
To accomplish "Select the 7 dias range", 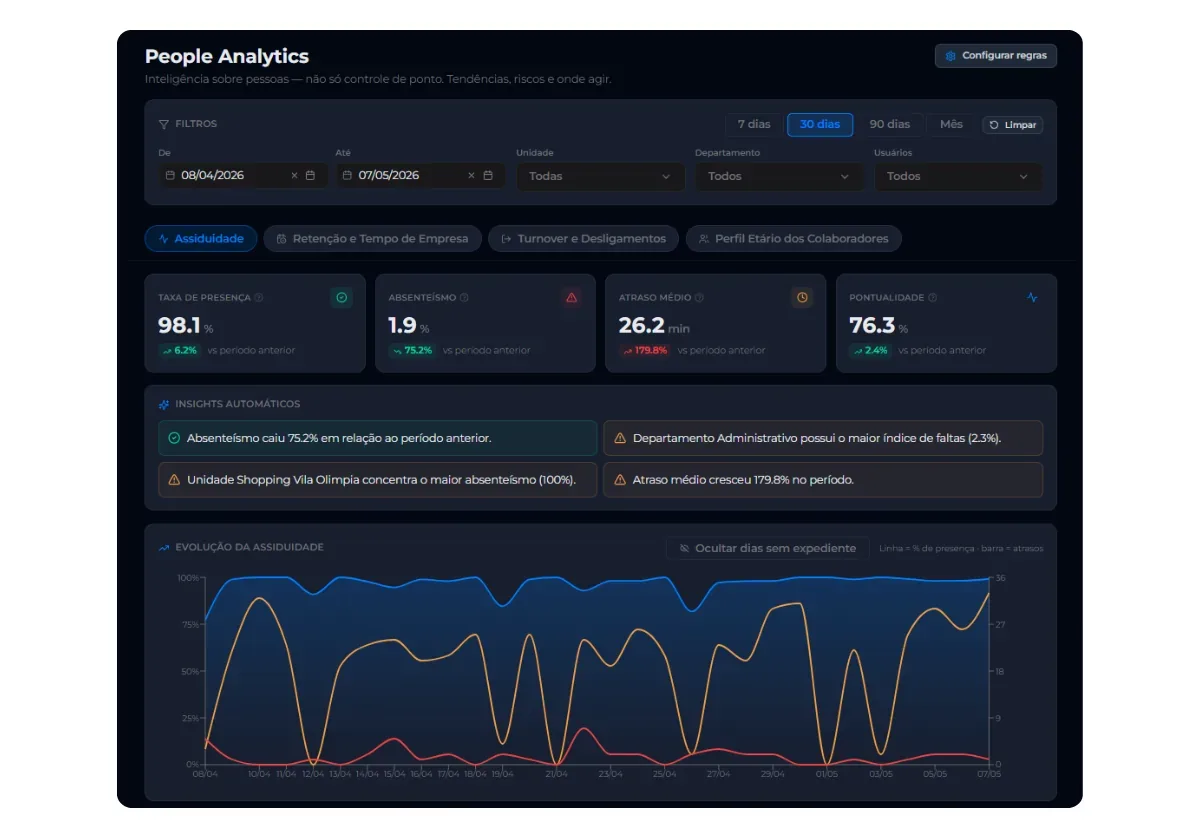I will pyautogui.click(x=754, y=124).
